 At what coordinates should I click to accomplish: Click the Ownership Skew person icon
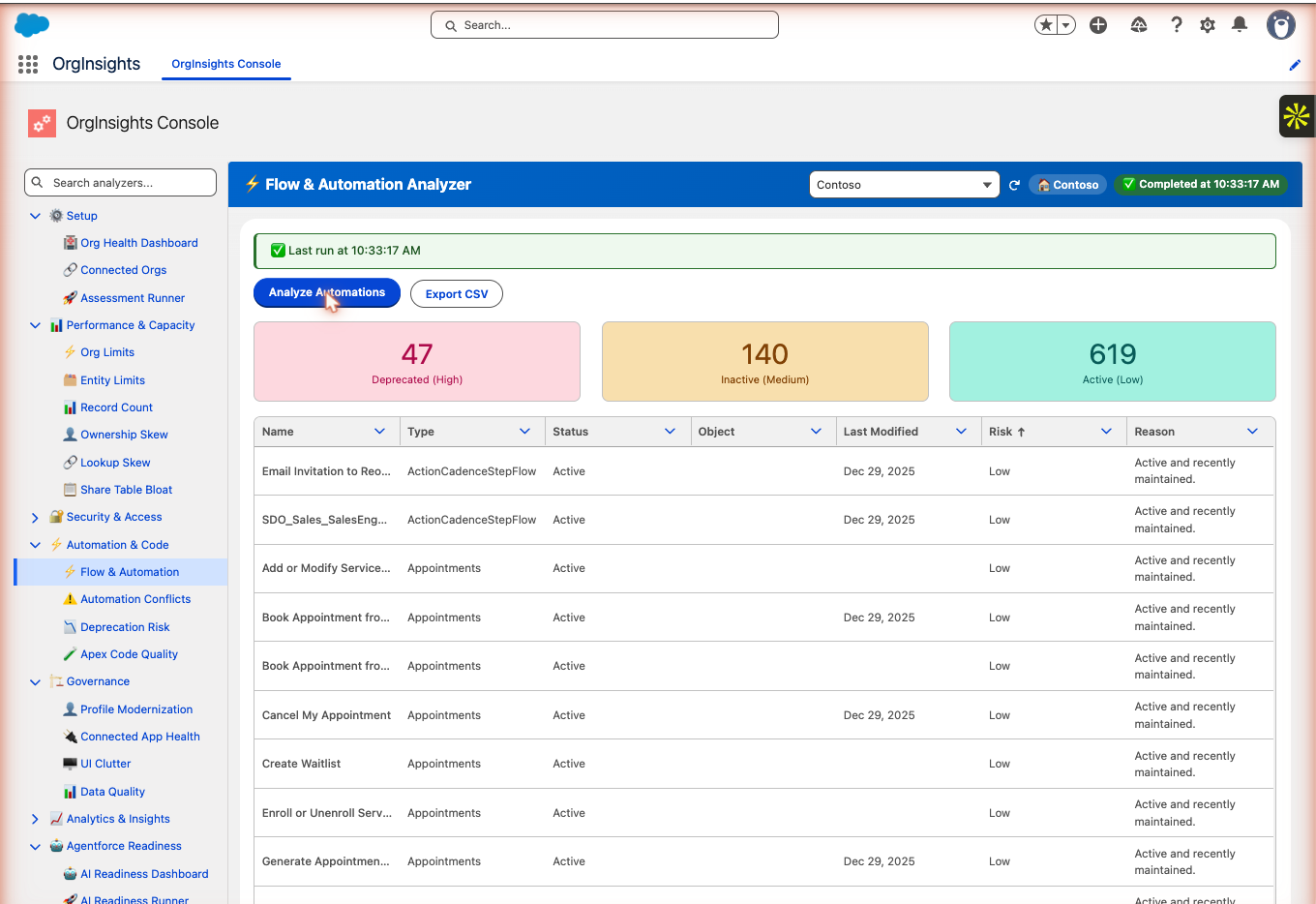pos(70,435)
